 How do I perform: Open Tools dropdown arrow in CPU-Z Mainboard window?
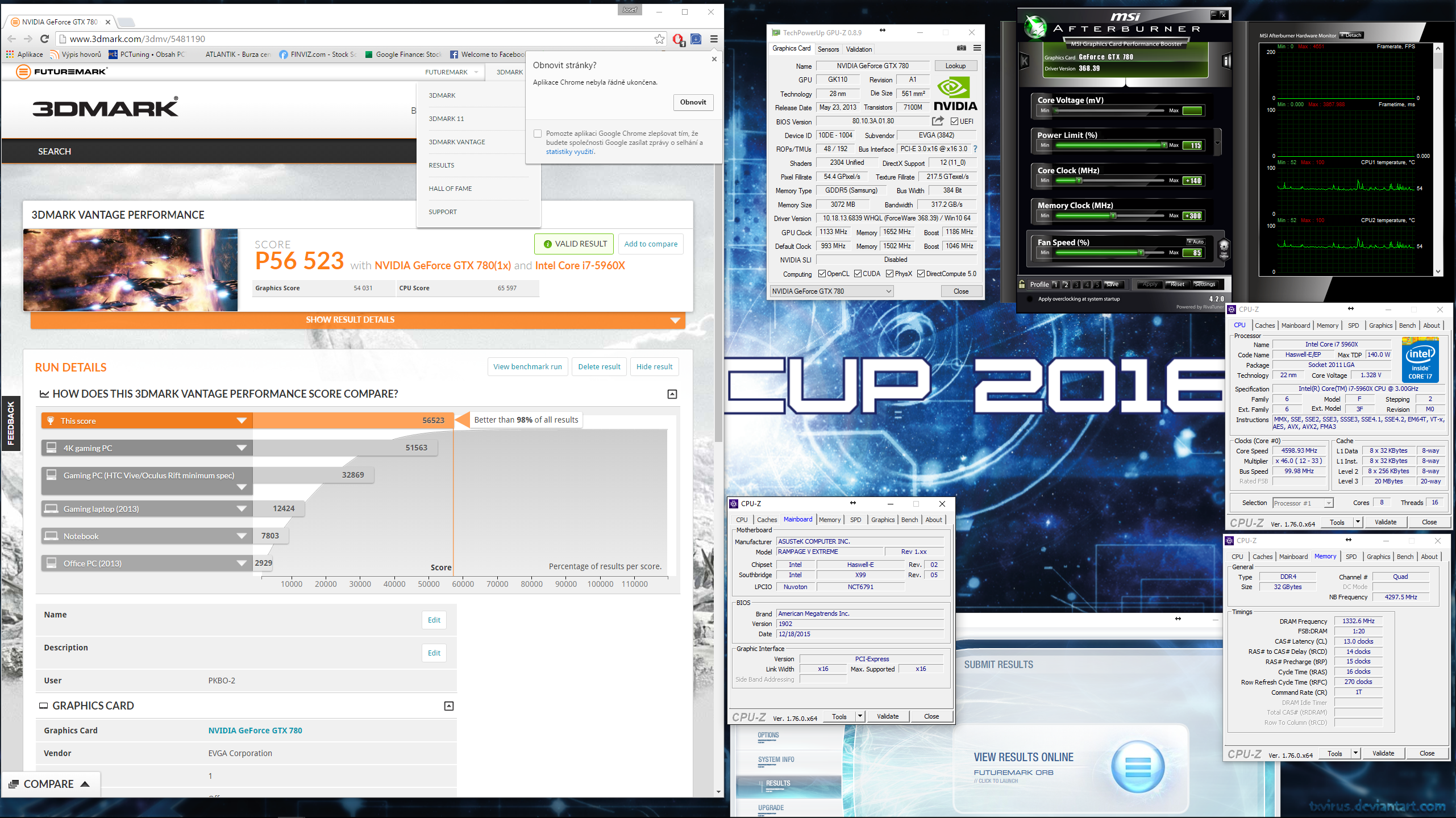click(860, 716)
